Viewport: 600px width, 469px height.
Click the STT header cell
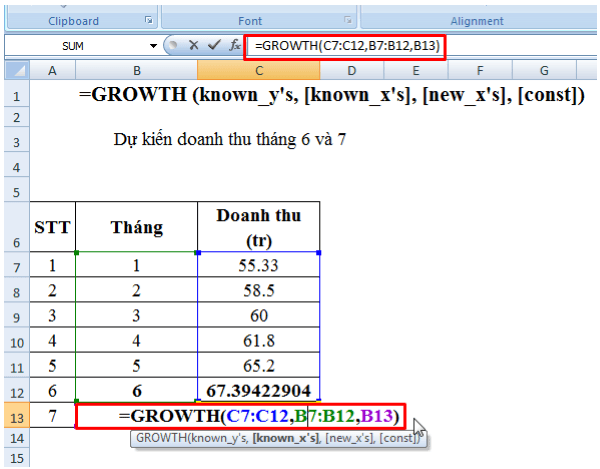coord(52,227)
